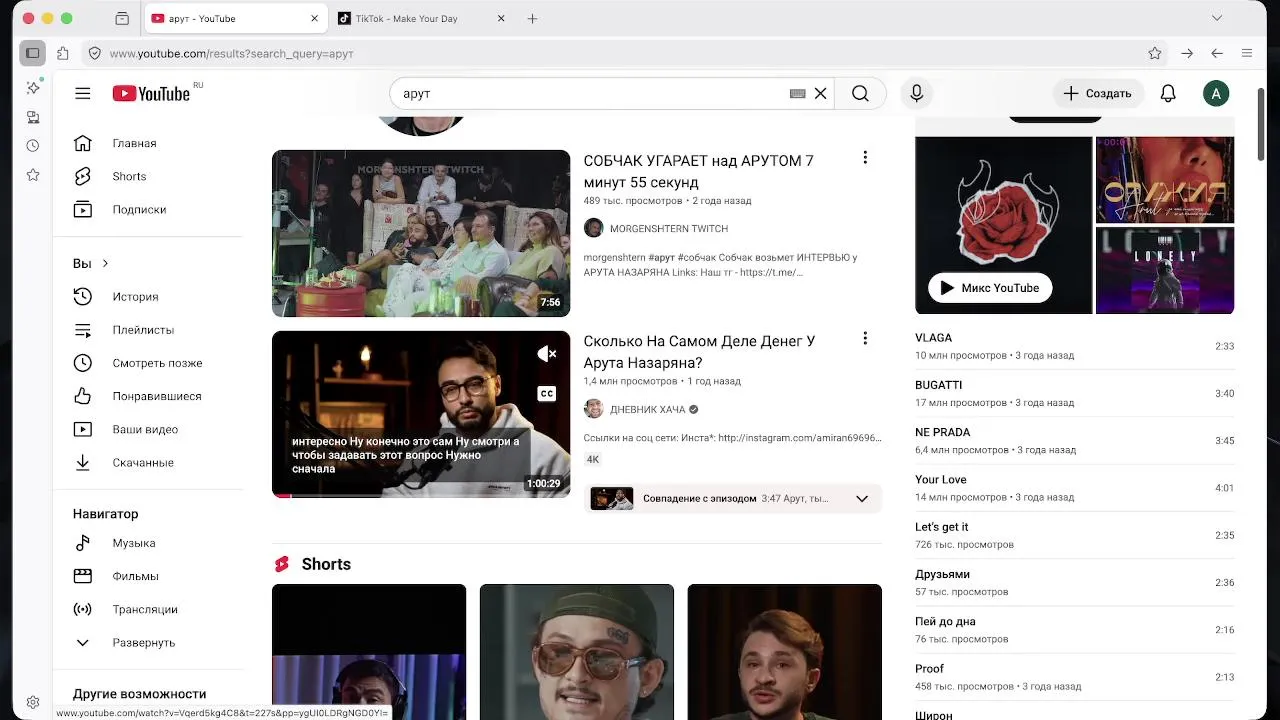Screen dimensions: 1280x720
Task: Open a new browser tab
Action: [x=532, y=18]
